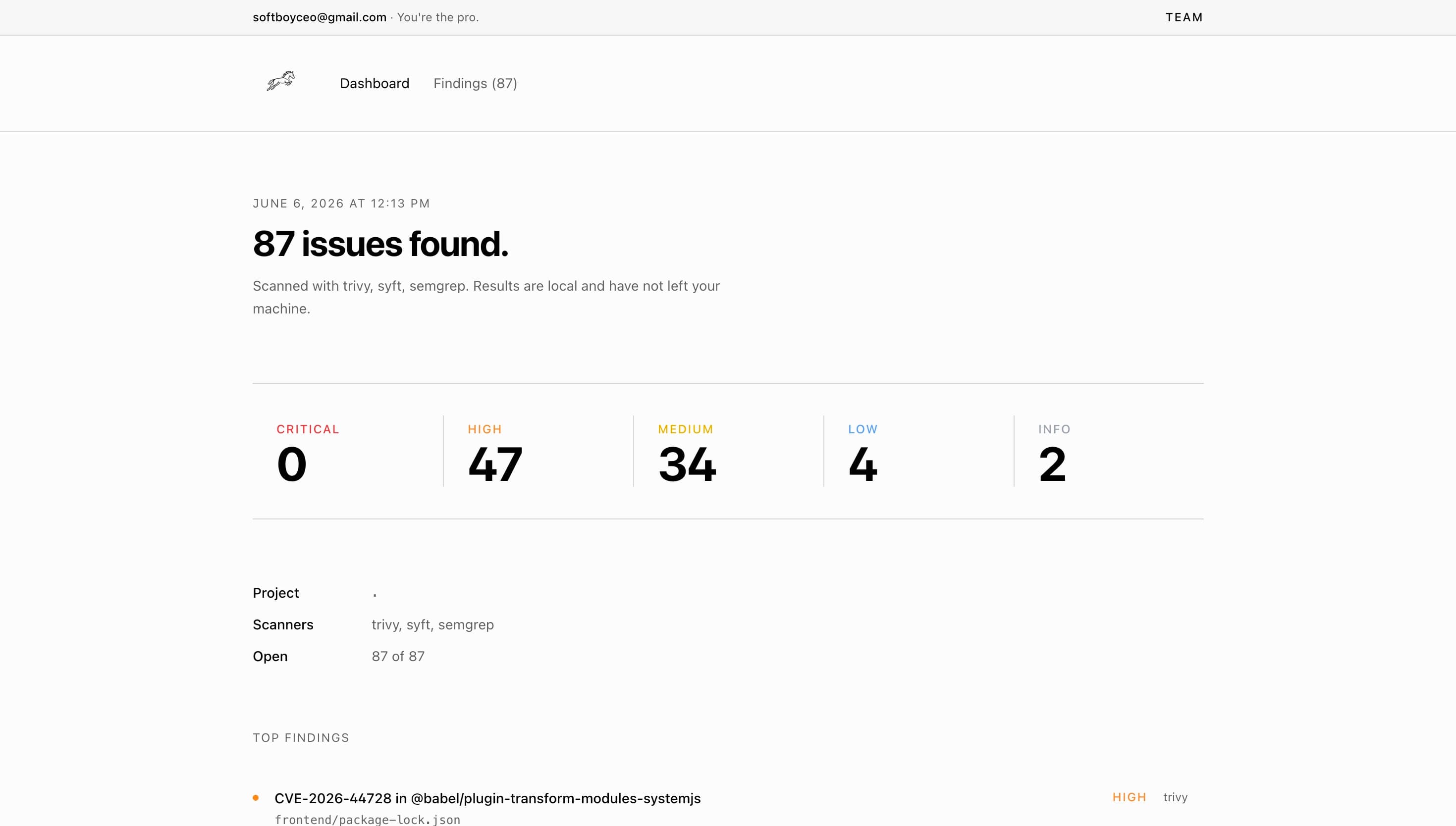Click the '87 of 87' Open value
This screenshot has width=1456, height=826.
(398, 656)
